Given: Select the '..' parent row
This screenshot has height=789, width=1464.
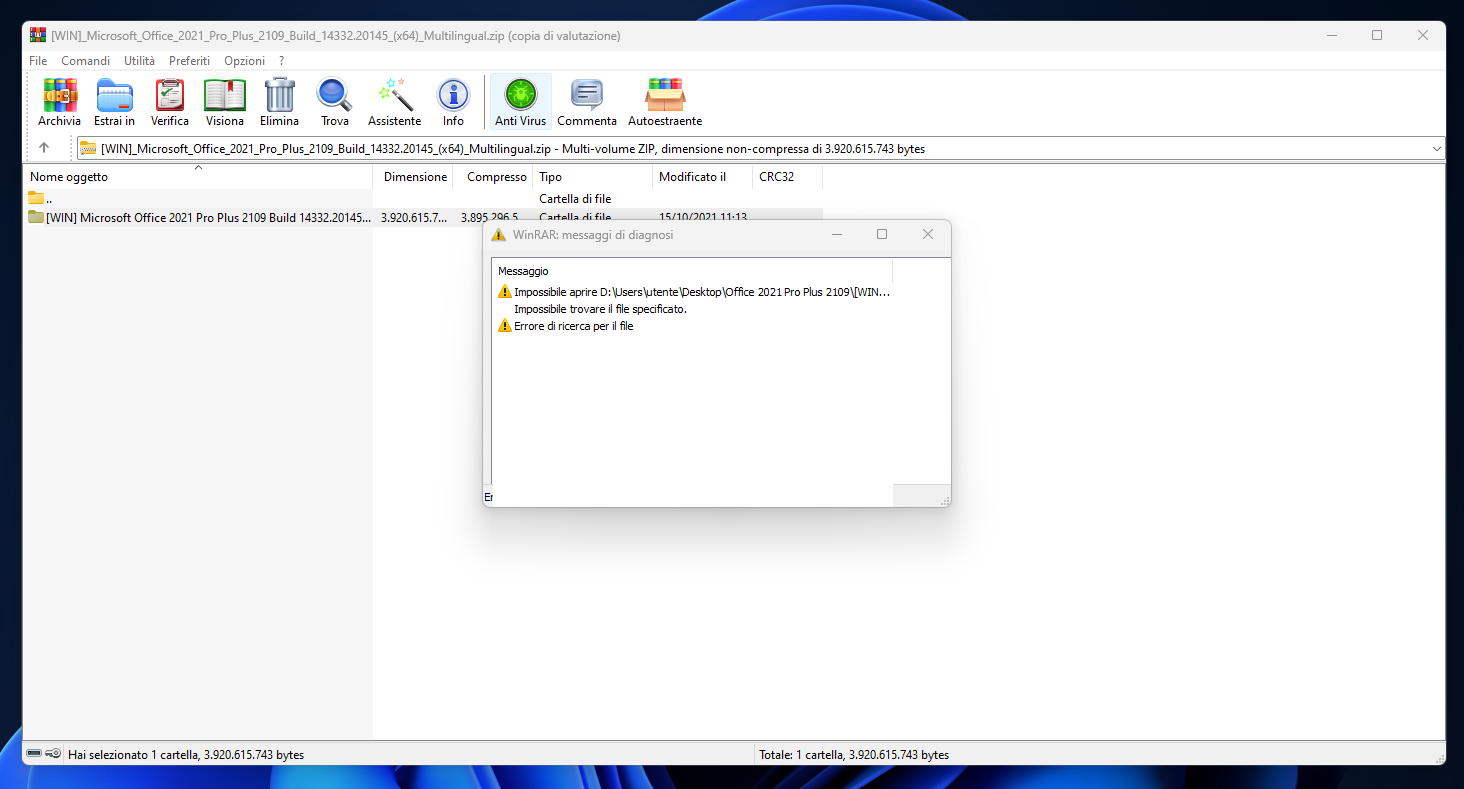Looking at the screenshot, I should [423, 198].
